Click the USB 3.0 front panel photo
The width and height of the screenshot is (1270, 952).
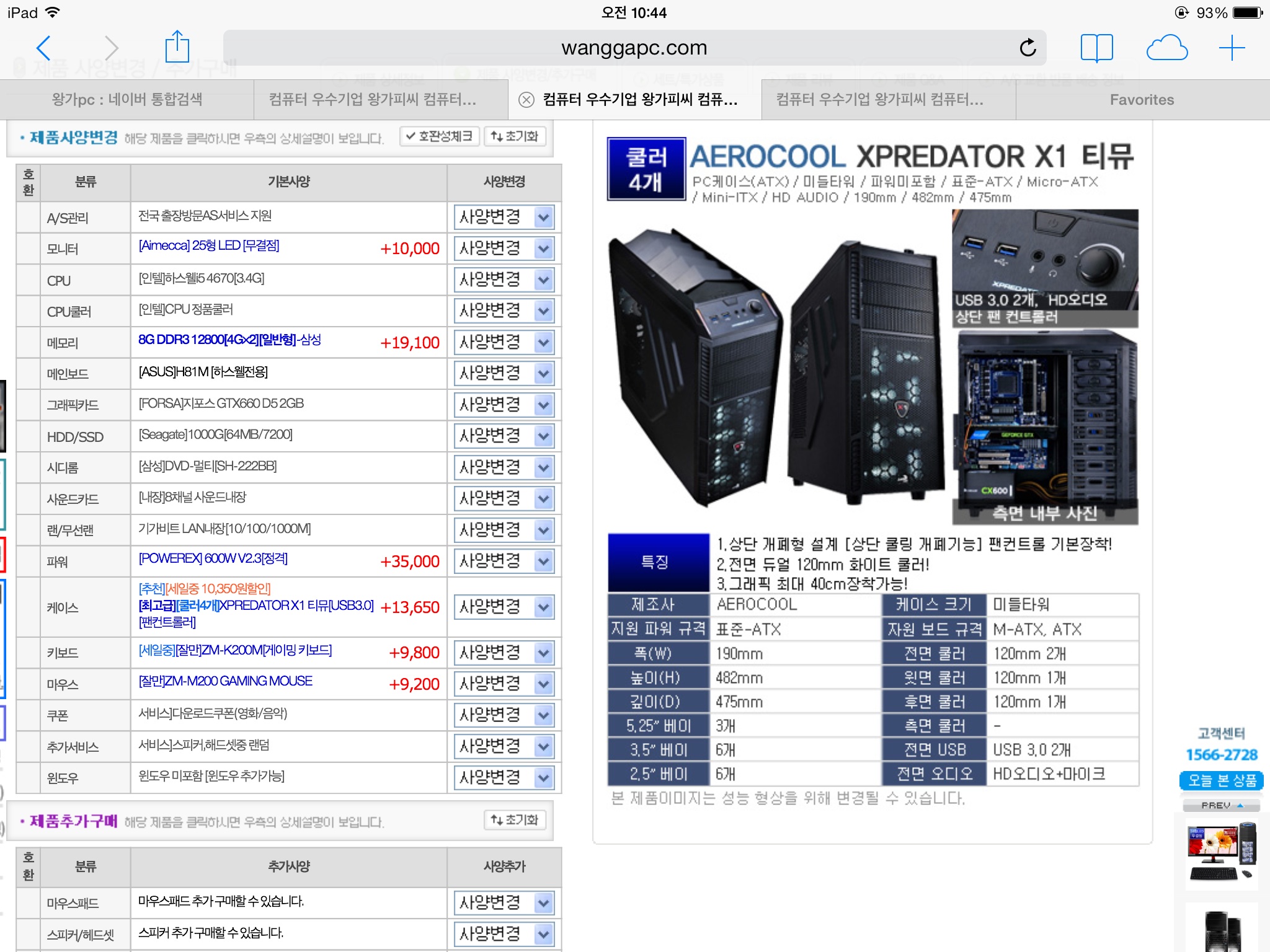1046,269
